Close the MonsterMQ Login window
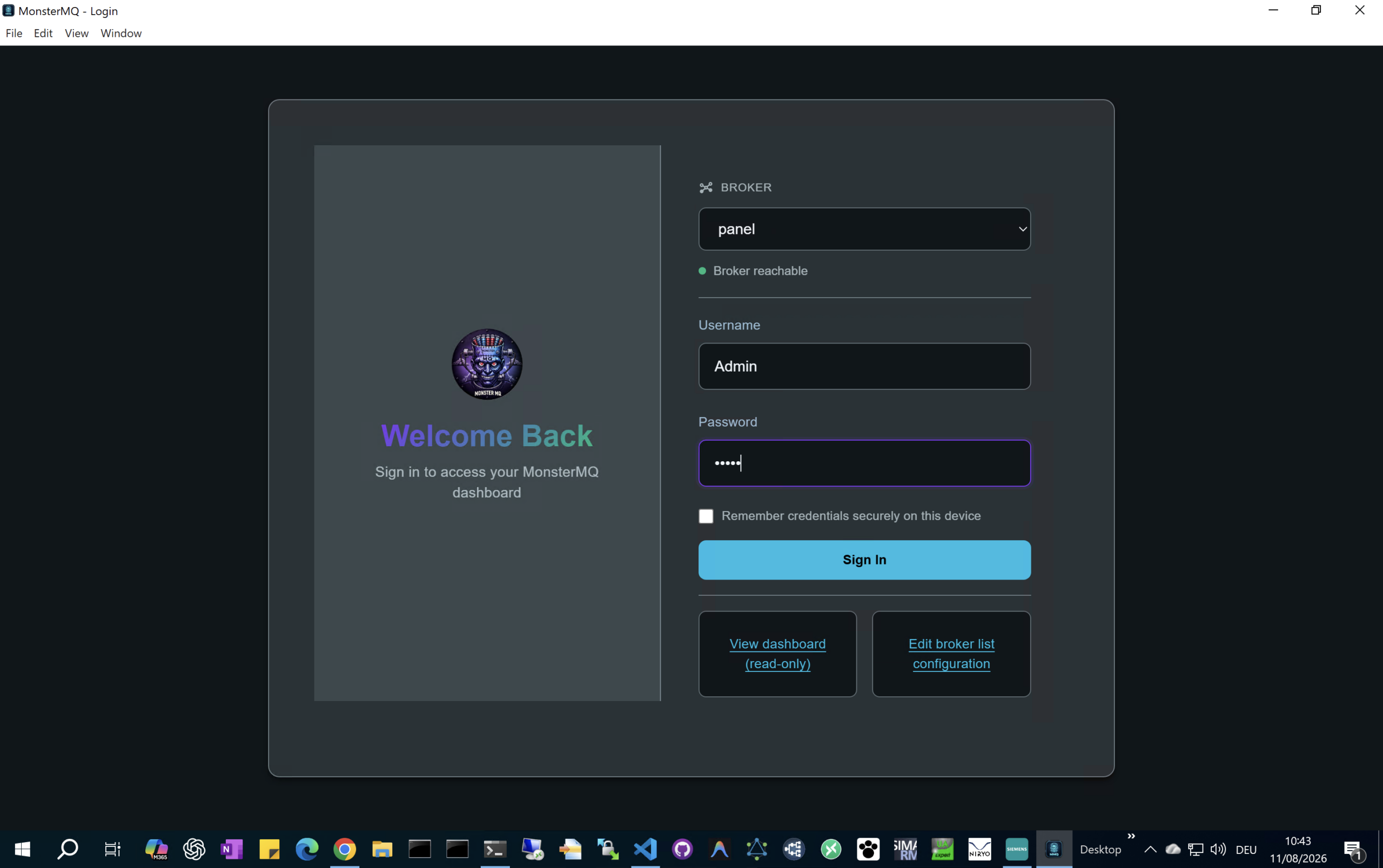Screen dimensions: 1383x868 click(x=1359, y=10)
